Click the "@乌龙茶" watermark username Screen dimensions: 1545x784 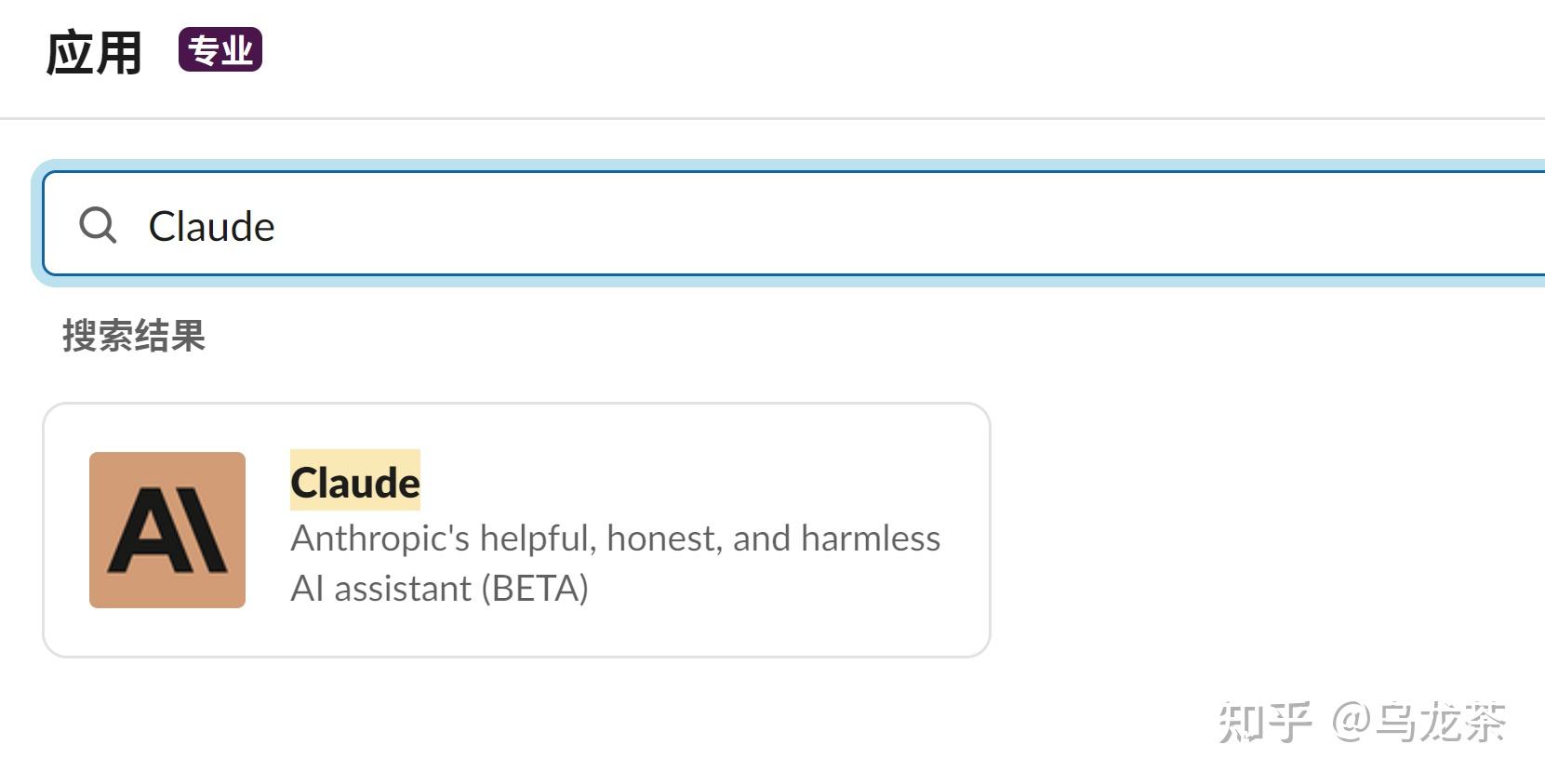point(1419,723)
